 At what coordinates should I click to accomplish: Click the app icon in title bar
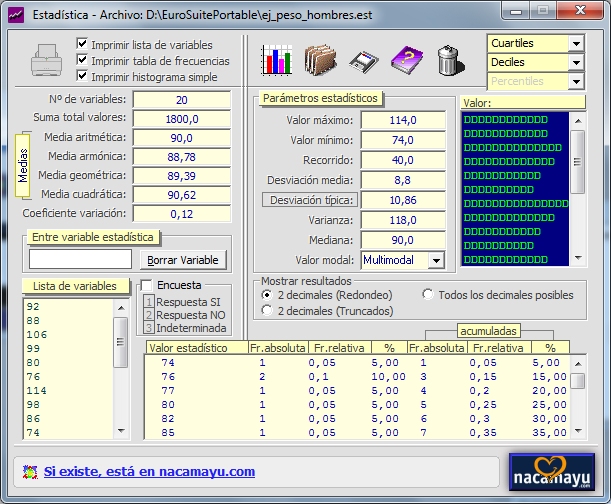16,14
